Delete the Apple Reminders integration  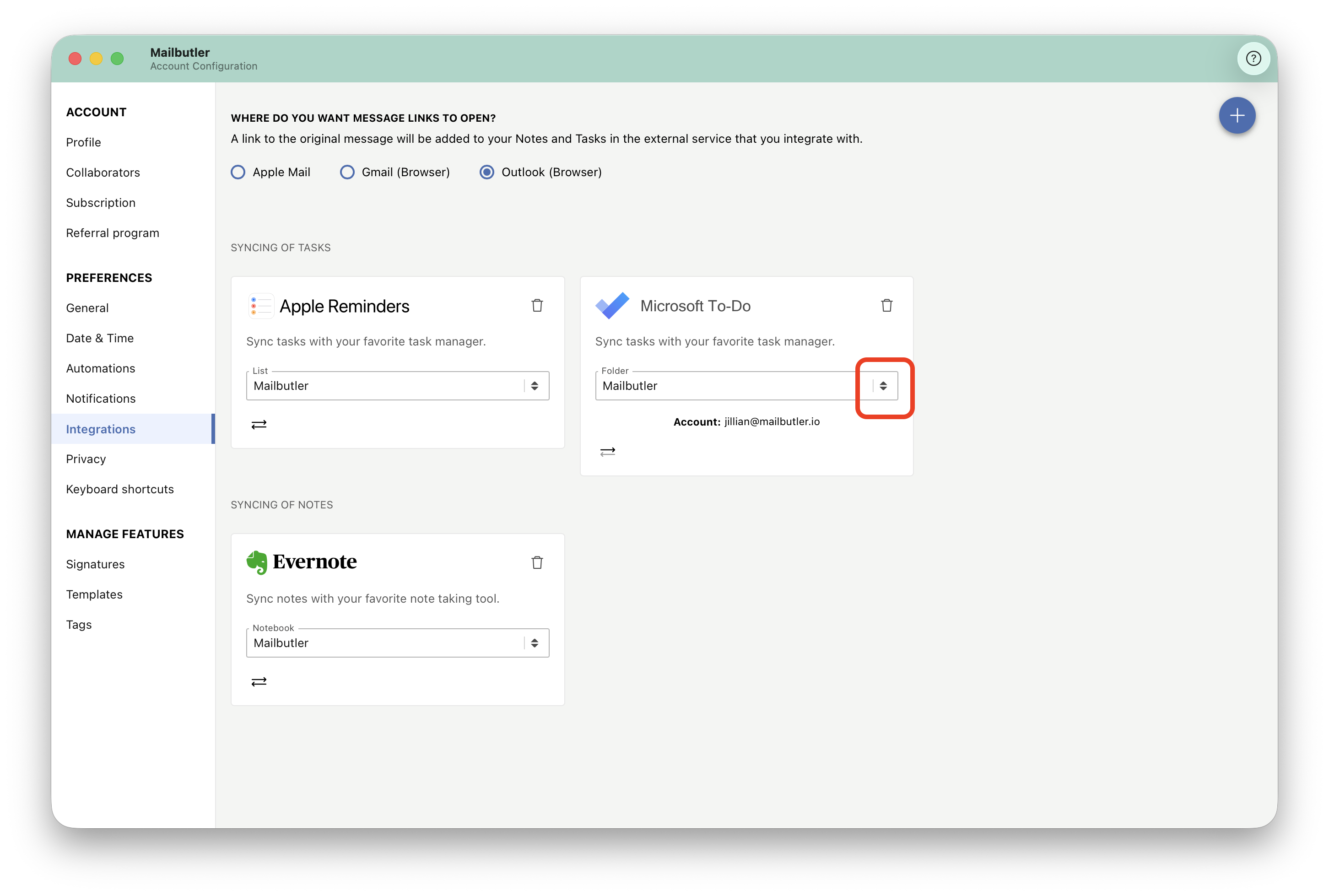point(537,306)
